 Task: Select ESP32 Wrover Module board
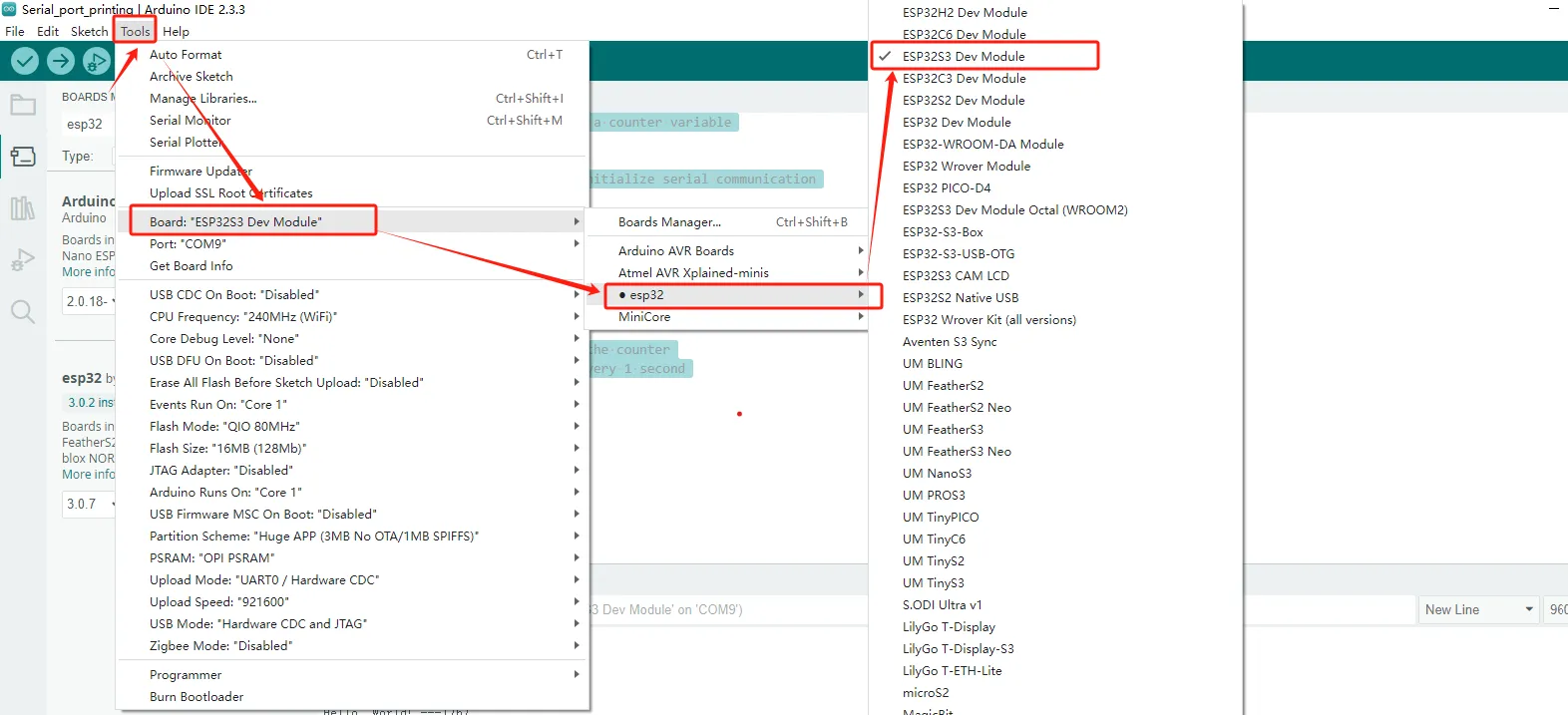click(x=1056, y=167)
